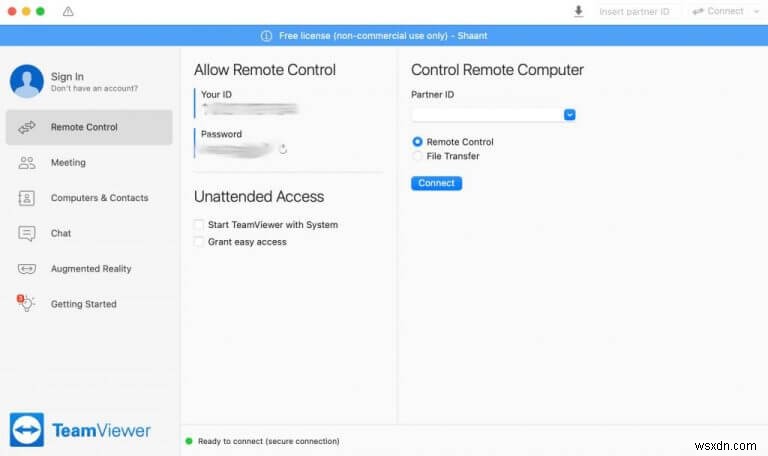Click the warning triangle icon in title bar
This screenshot has height=456, width=768.
(68, 11)
